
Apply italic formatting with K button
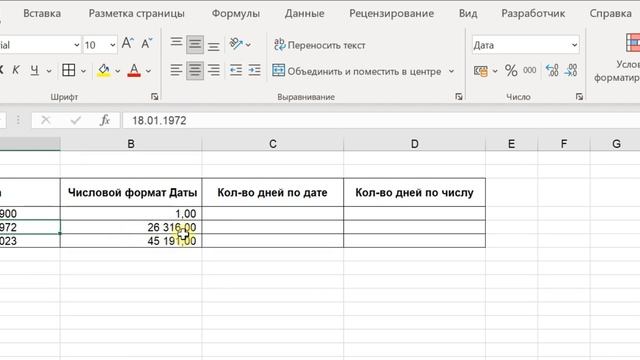pyautogui.click(x=16, y=71)
